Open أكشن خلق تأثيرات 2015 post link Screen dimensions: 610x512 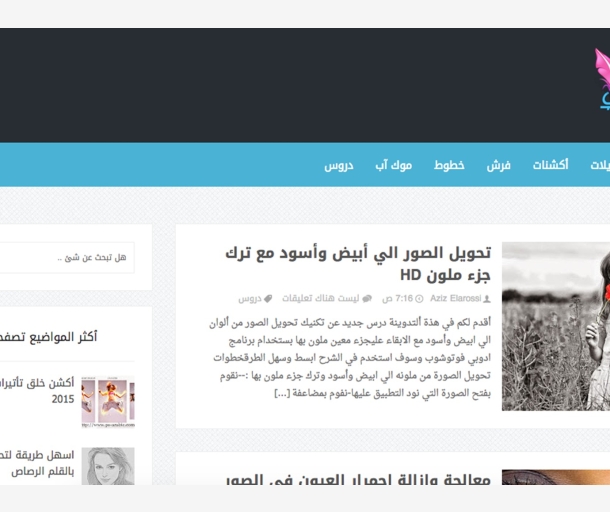tap(37, 391)
